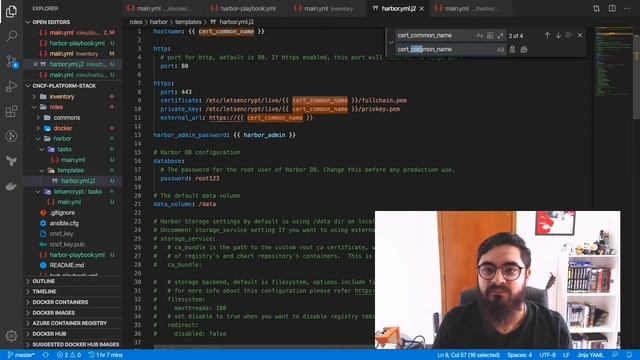Open the Extensions view
Viewport: 640px width, 360px height.
[11, 111]
